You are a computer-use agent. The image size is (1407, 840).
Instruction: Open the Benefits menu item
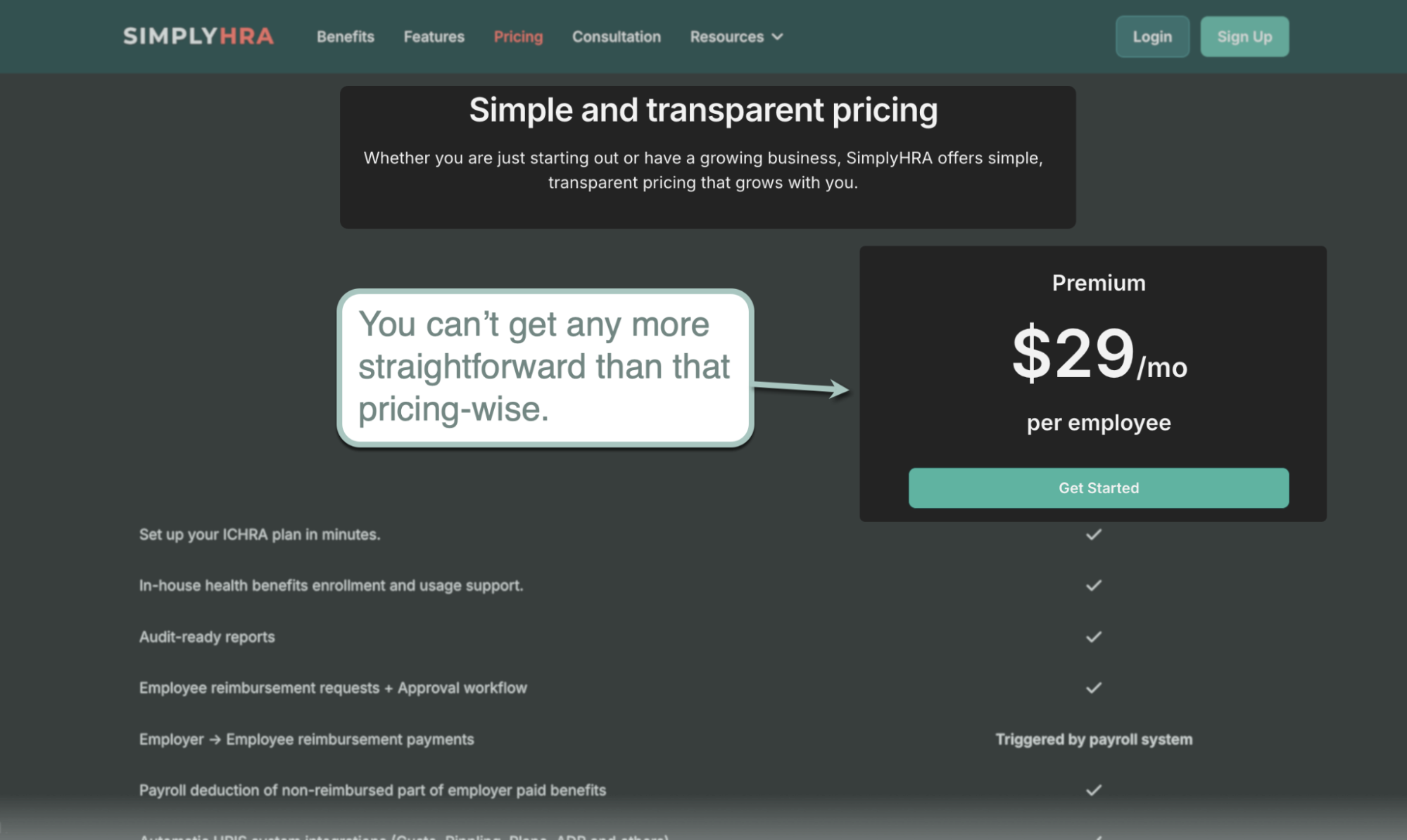[346, 37]
